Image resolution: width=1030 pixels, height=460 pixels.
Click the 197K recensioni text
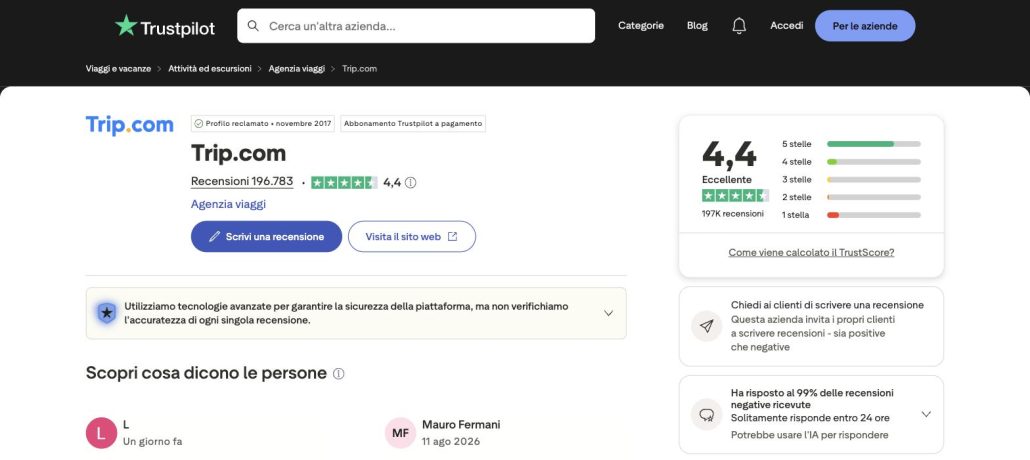(732, 214)
